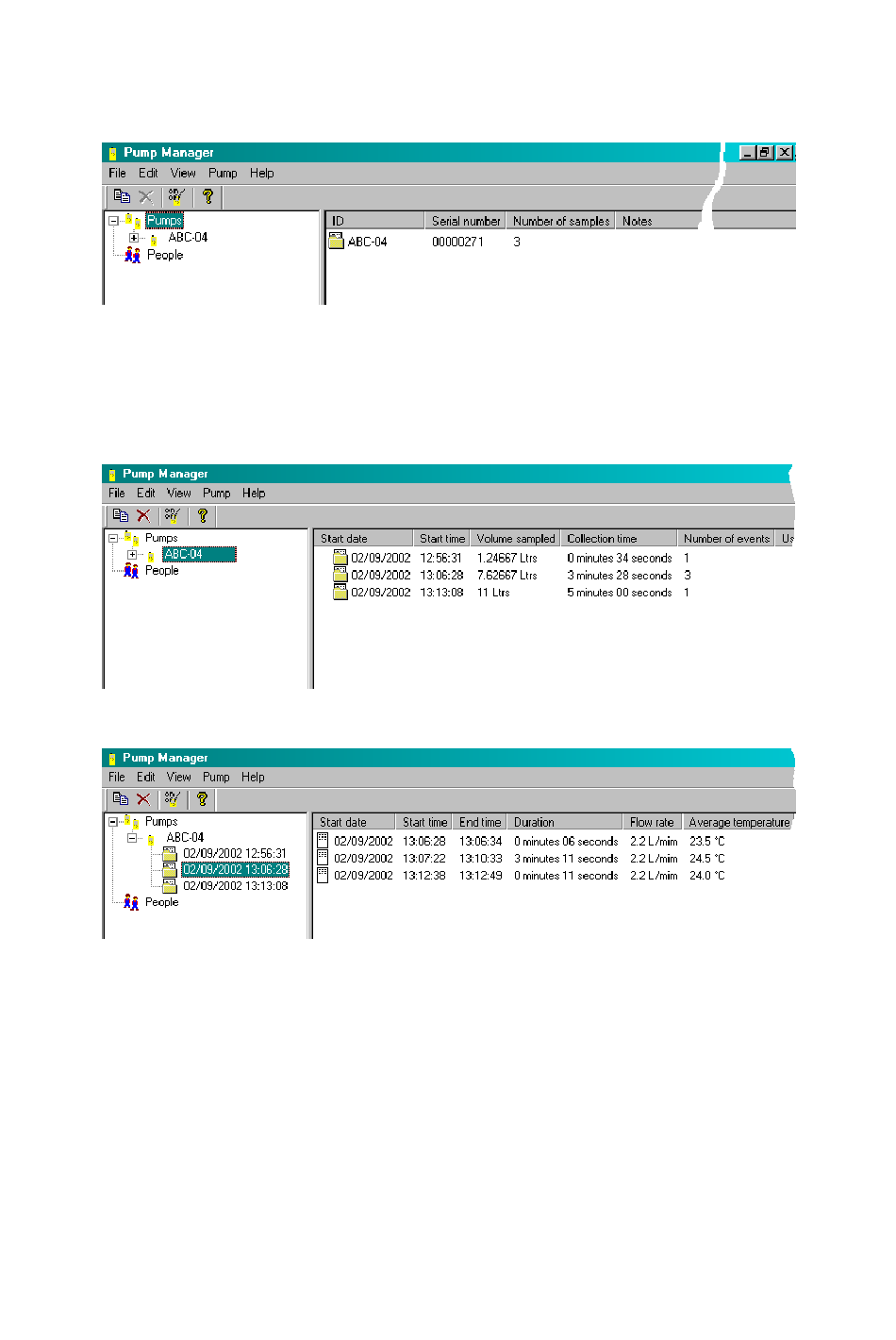This screenshot has height=1340, width=896.
Task: Open the Pump menu in the bottom window
Action: point(216,778)
